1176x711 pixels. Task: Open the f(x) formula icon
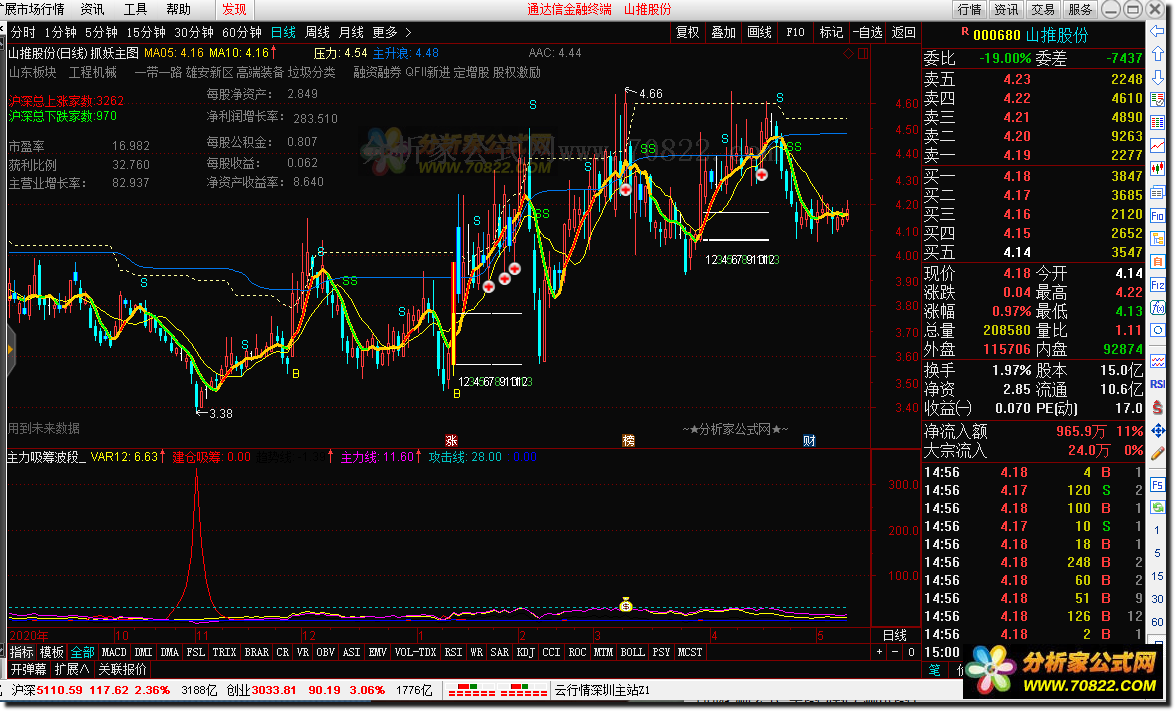tap(1157, 308)
